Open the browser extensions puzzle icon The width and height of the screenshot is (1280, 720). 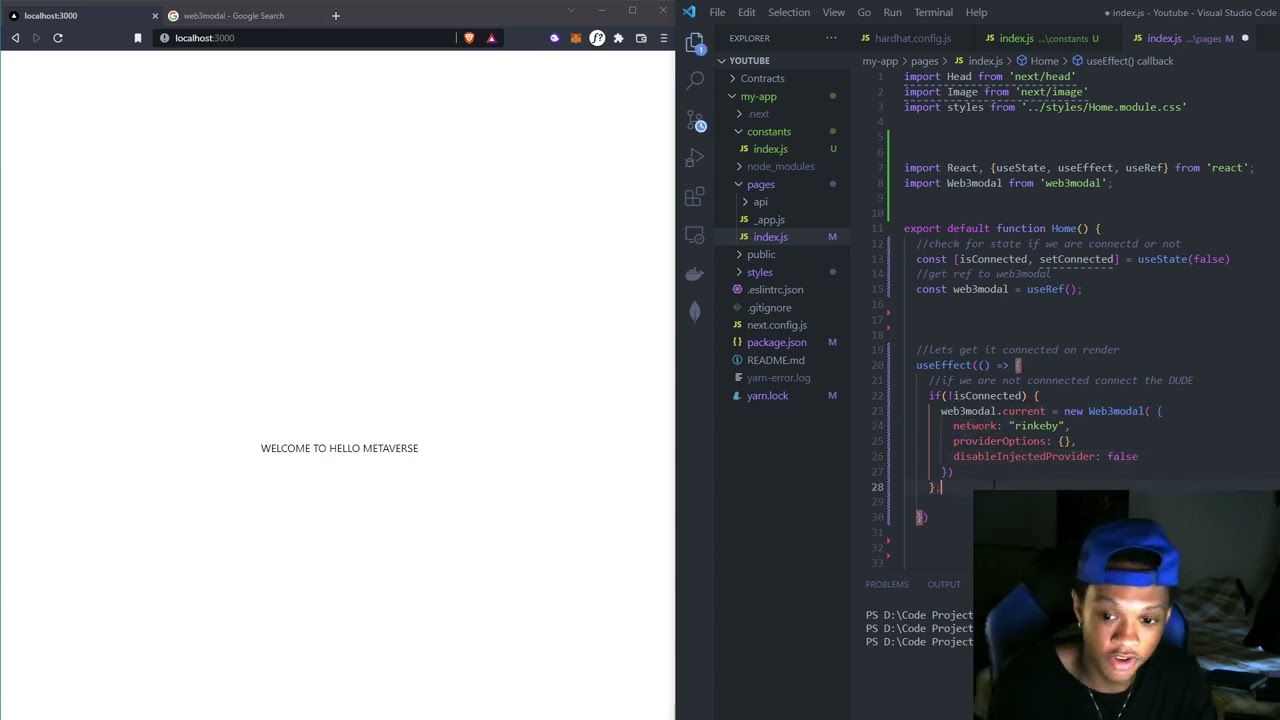[x=619, y=38]
